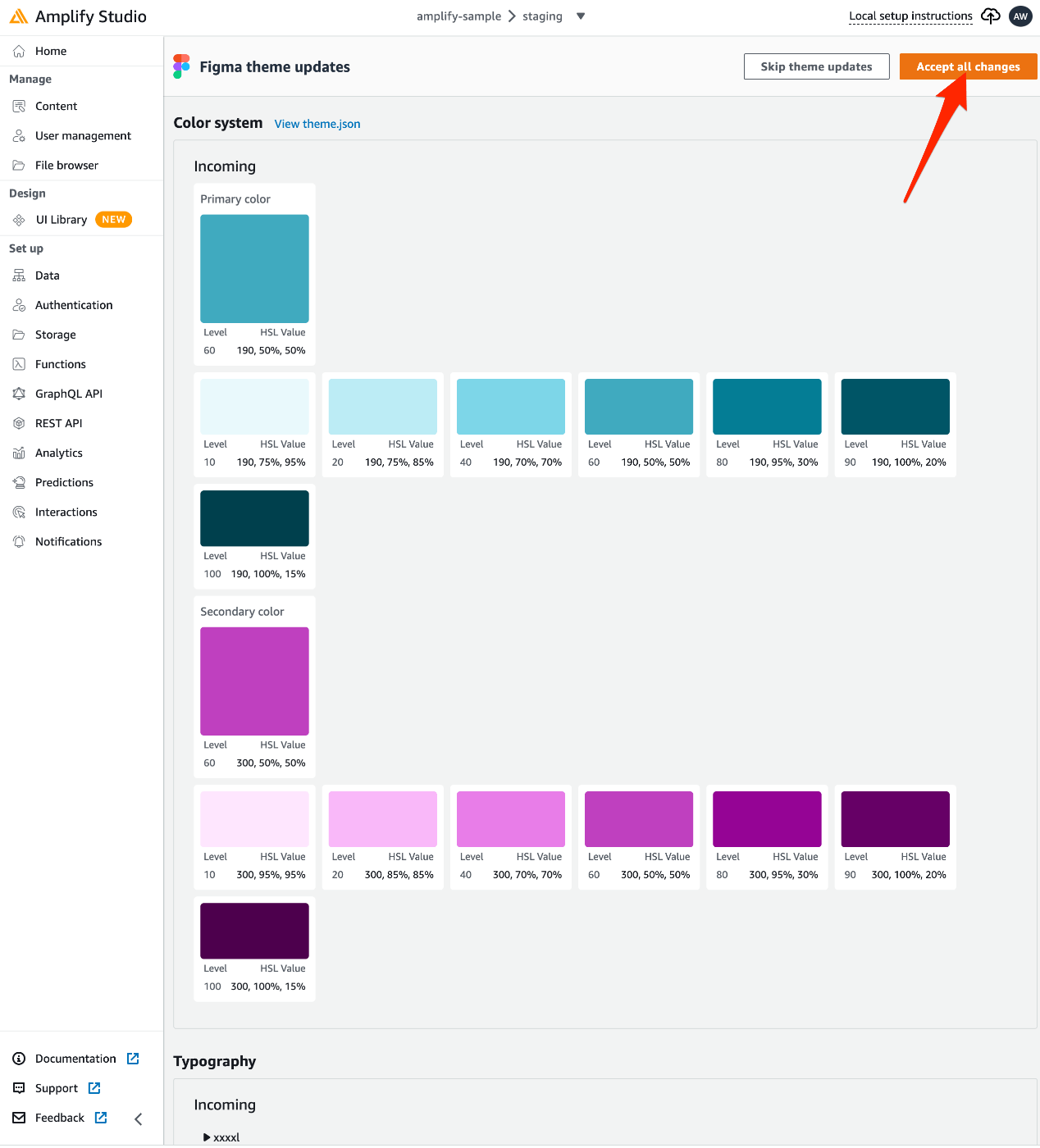
Task: Select primary color level 40 swatch
Action: click(511, 407)
